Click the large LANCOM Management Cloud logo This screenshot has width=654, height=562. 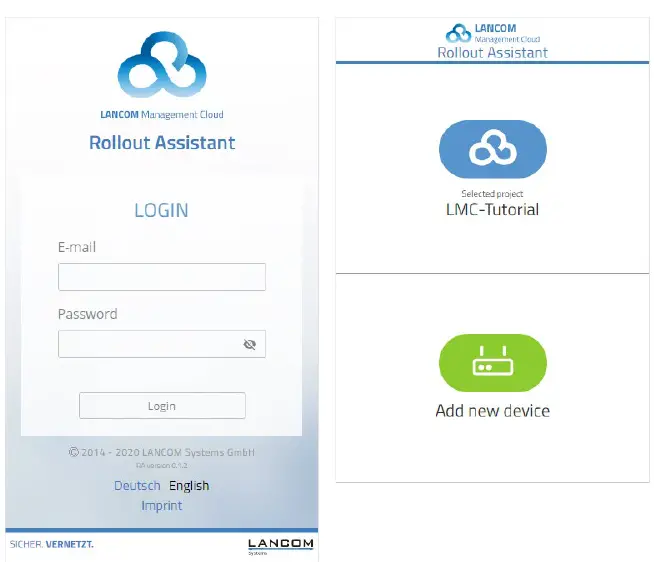click(162, 65)
